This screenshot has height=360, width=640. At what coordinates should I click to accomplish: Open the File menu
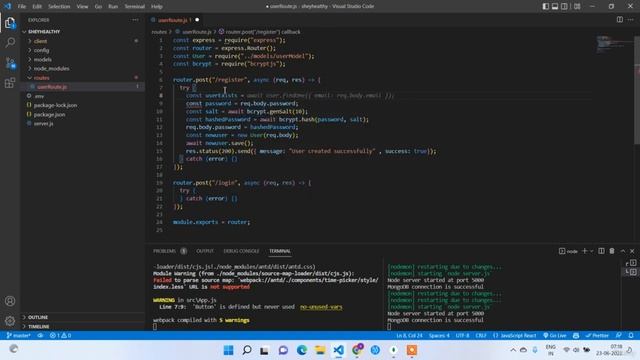22,7
